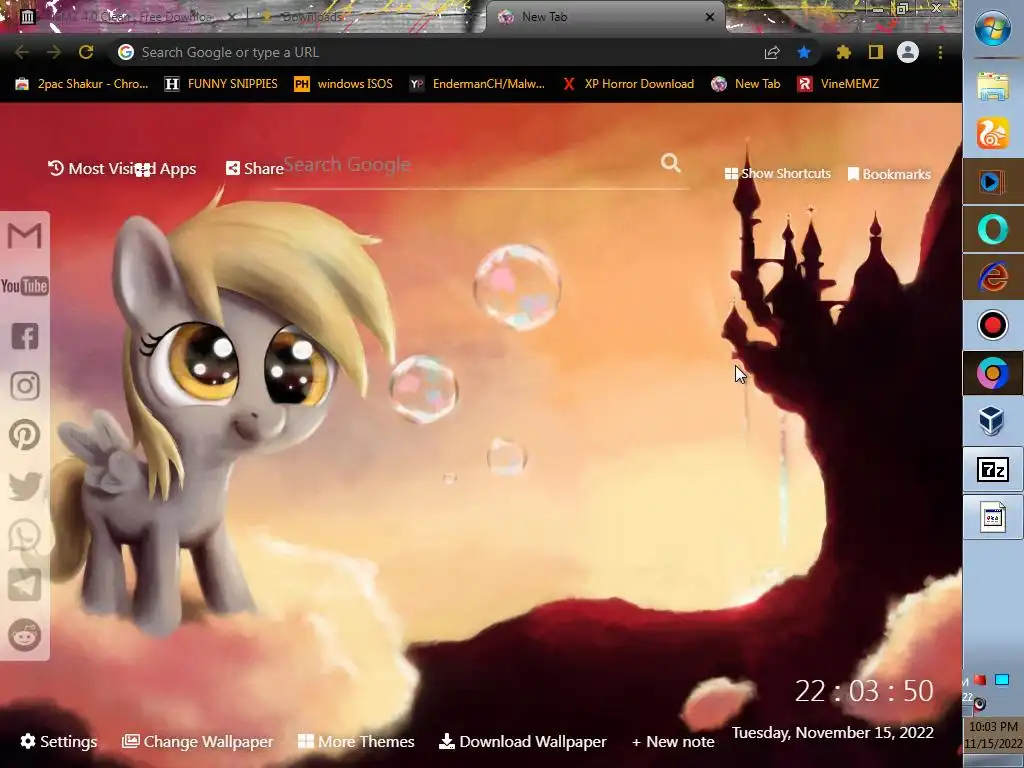The image size is (1024, 768).
Task: Open YouTube shortcut in the sidebar
Action: (x=25, y=286)
